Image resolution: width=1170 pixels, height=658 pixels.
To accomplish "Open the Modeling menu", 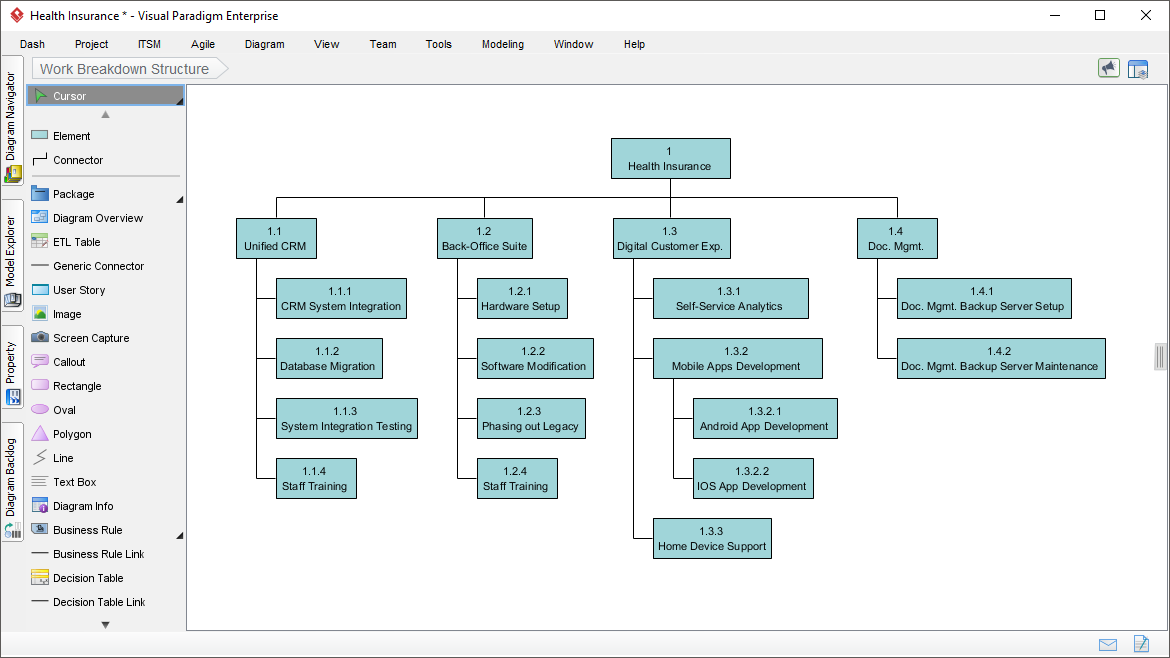I will click(502, 44).
